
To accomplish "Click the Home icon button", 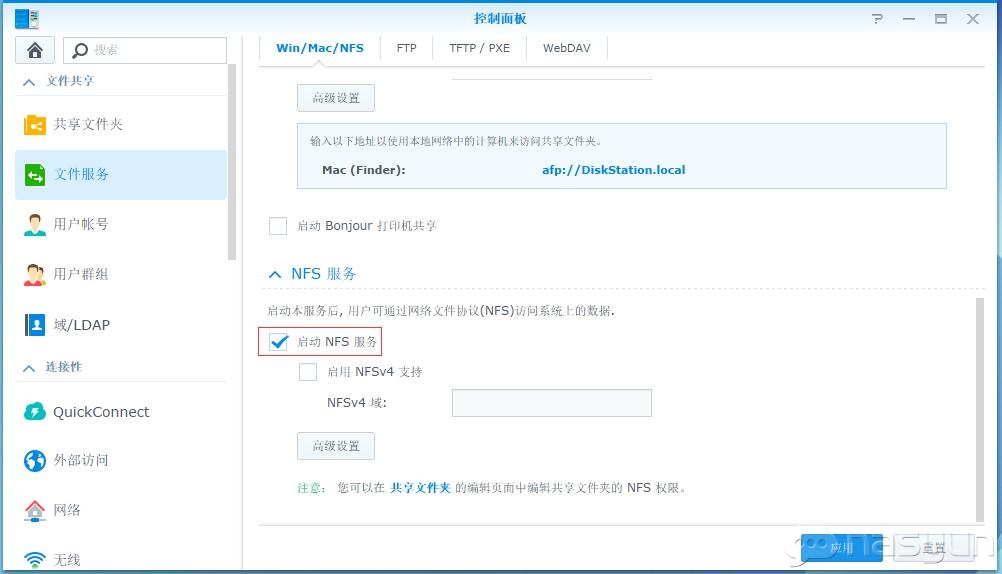I will [x=35, y=50].
